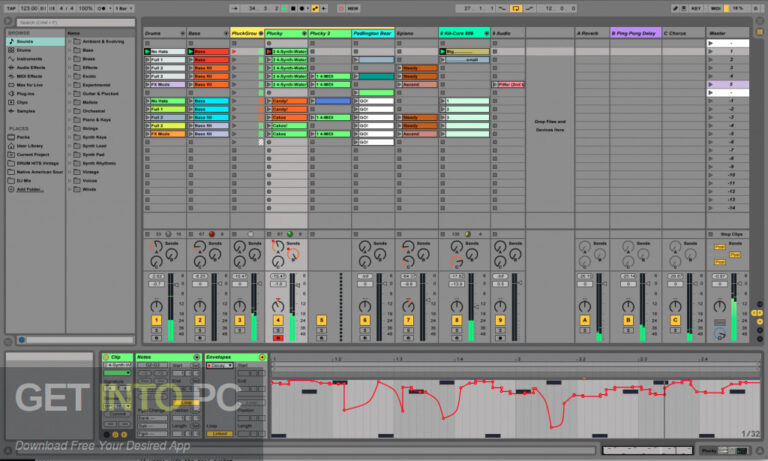Select the B Ping Pong Delay return track
This screenshot has width=768, height=461.
(x=635, y=33)
